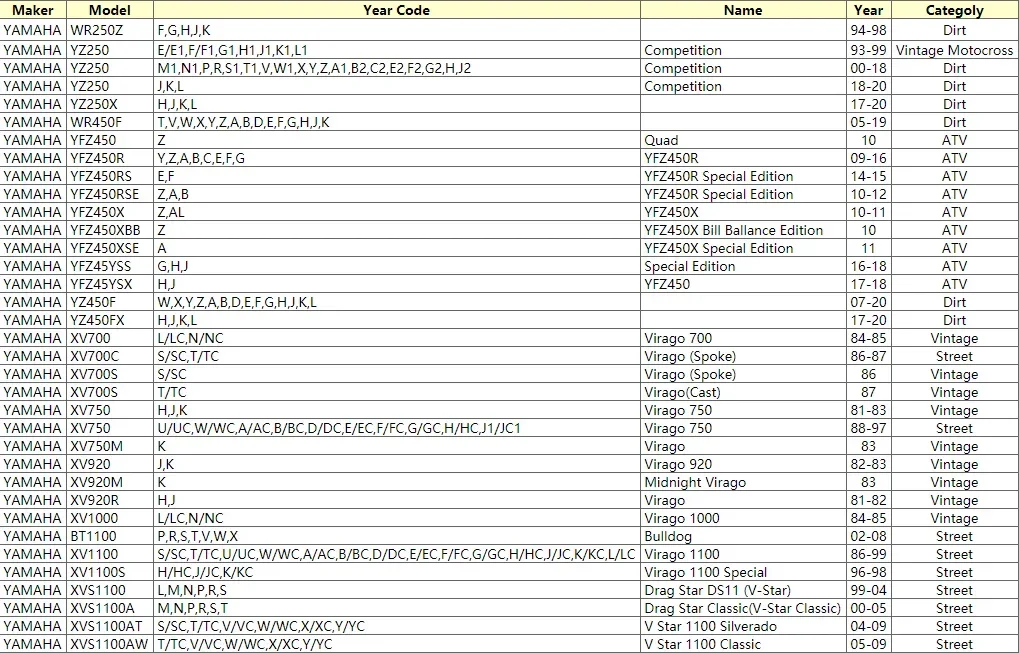The height and width of the screenshot is (653, 1019).
Task: Select the XV750M model cell
Action: pos(110,446)
